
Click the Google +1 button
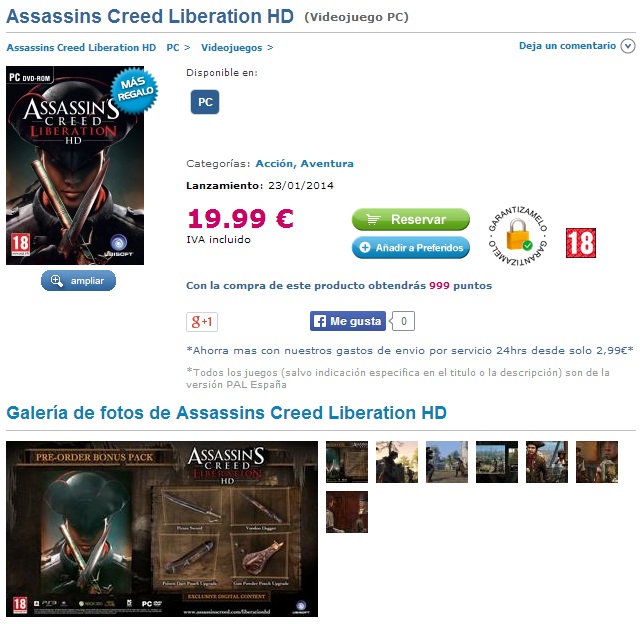(202, 322)
